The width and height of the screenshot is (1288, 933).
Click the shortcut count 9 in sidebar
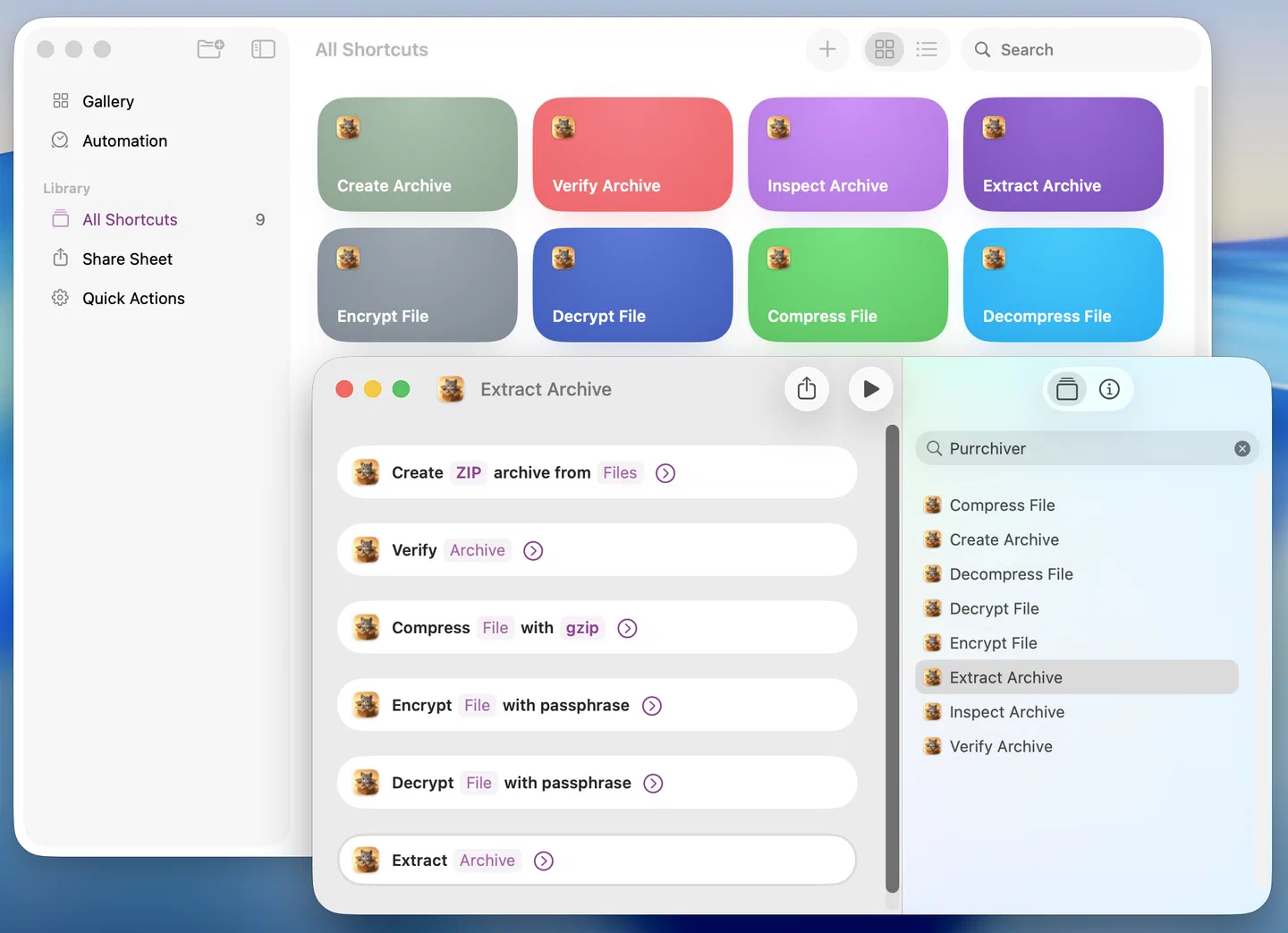pos(260,219)
